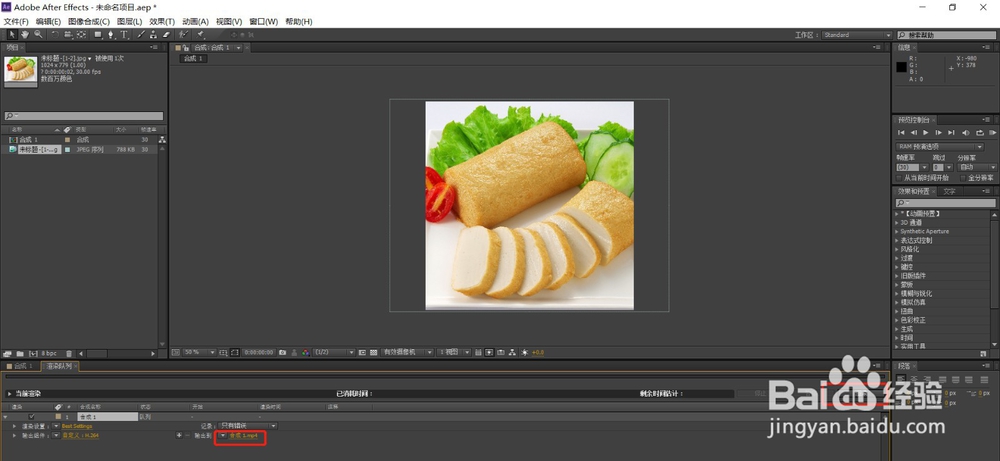
Task: Click the region of interest icon
Action: pyautogui.click(x=235, y=352)
